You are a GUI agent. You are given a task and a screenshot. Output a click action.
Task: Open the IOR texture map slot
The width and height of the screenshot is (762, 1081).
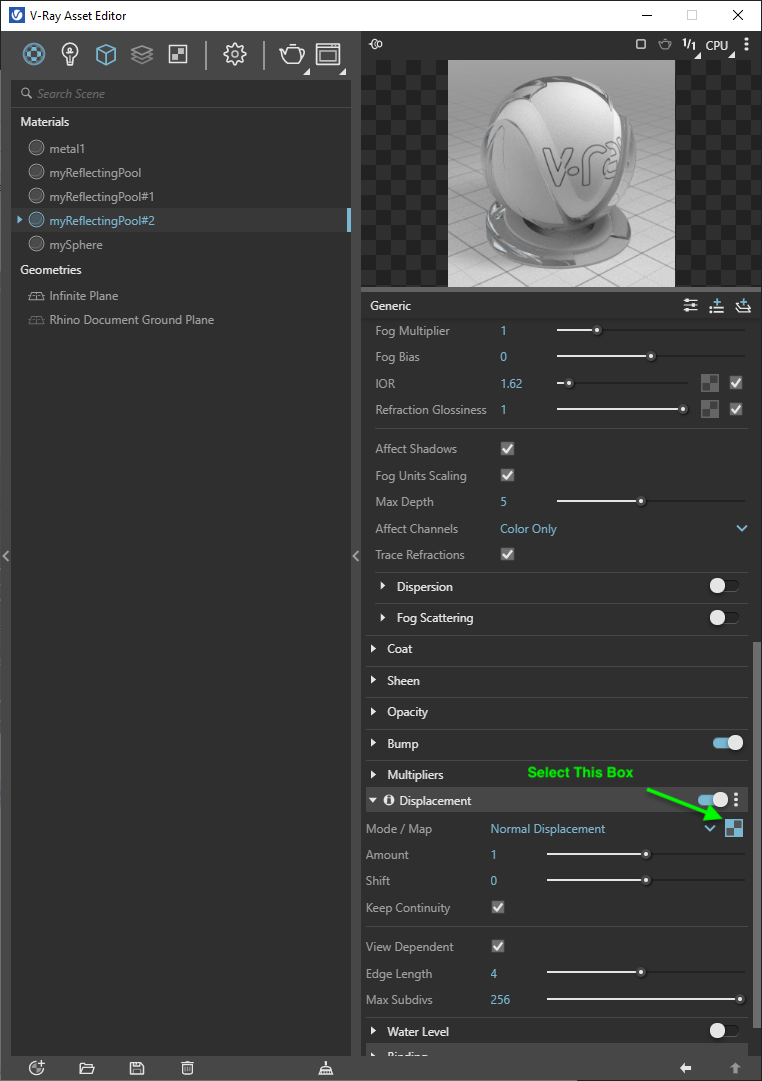click(710, 383)
